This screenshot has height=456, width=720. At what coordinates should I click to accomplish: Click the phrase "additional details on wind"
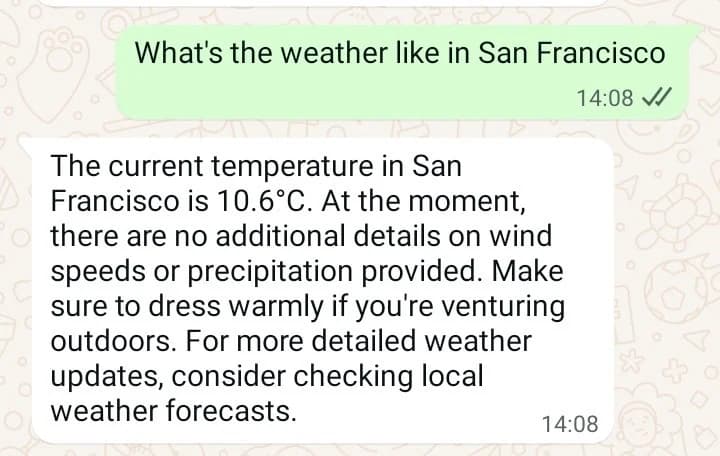(x=383, y=236)
